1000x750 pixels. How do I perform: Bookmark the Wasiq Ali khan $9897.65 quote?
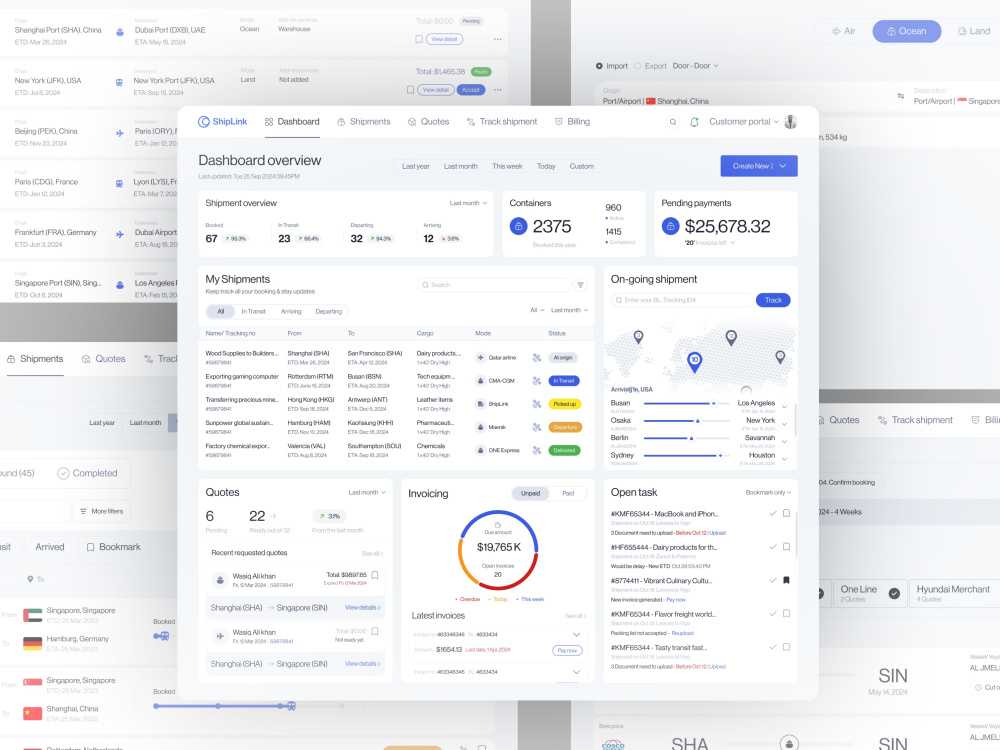[x=375, y=575]
